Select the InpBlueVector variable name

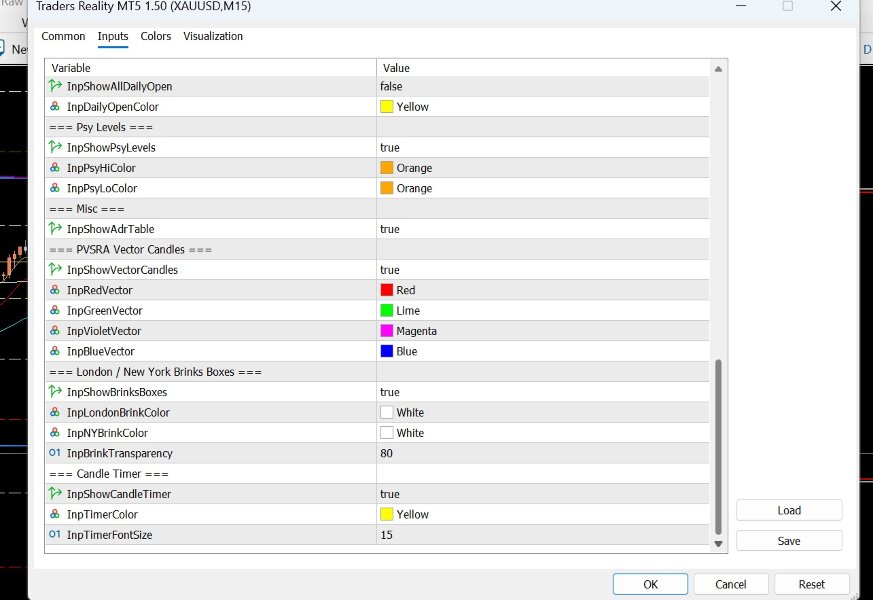coord(101,351)
